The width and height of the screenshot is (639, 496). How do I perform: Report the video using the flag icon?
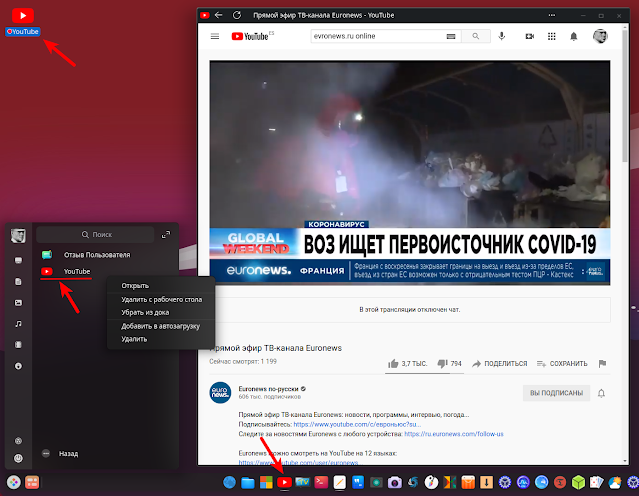click(602, 364)
